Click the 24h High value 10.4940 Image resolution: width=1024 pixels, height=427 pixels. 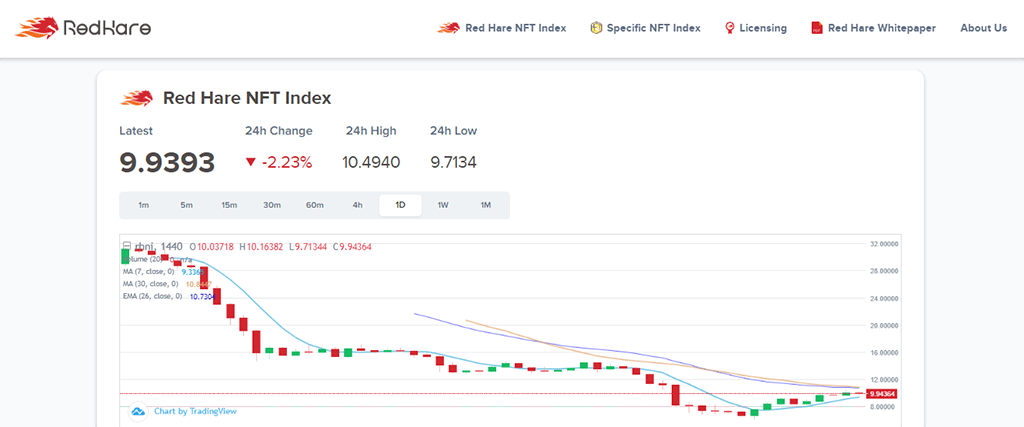371,163
